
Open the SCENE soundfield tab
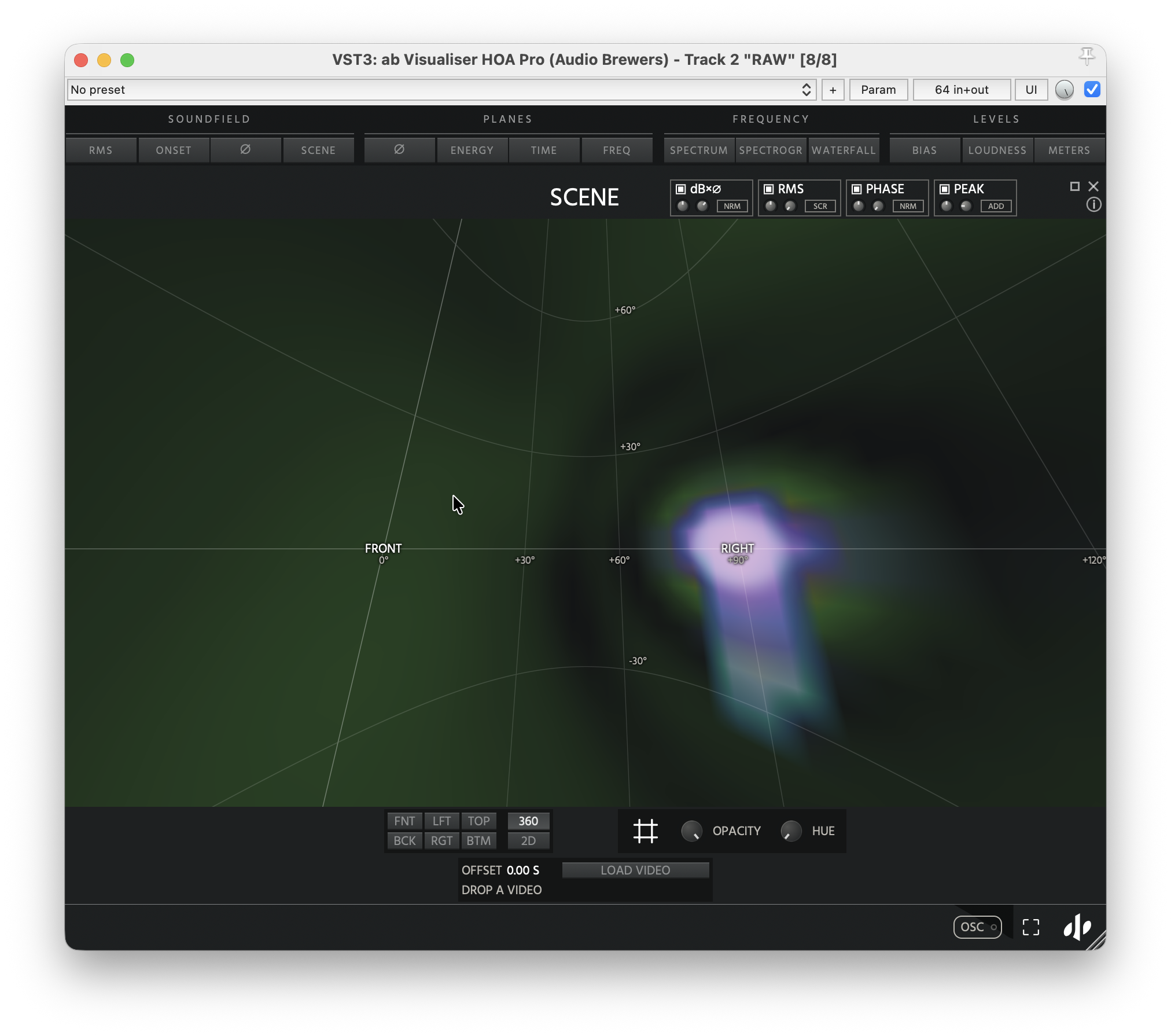coord(318,150)
